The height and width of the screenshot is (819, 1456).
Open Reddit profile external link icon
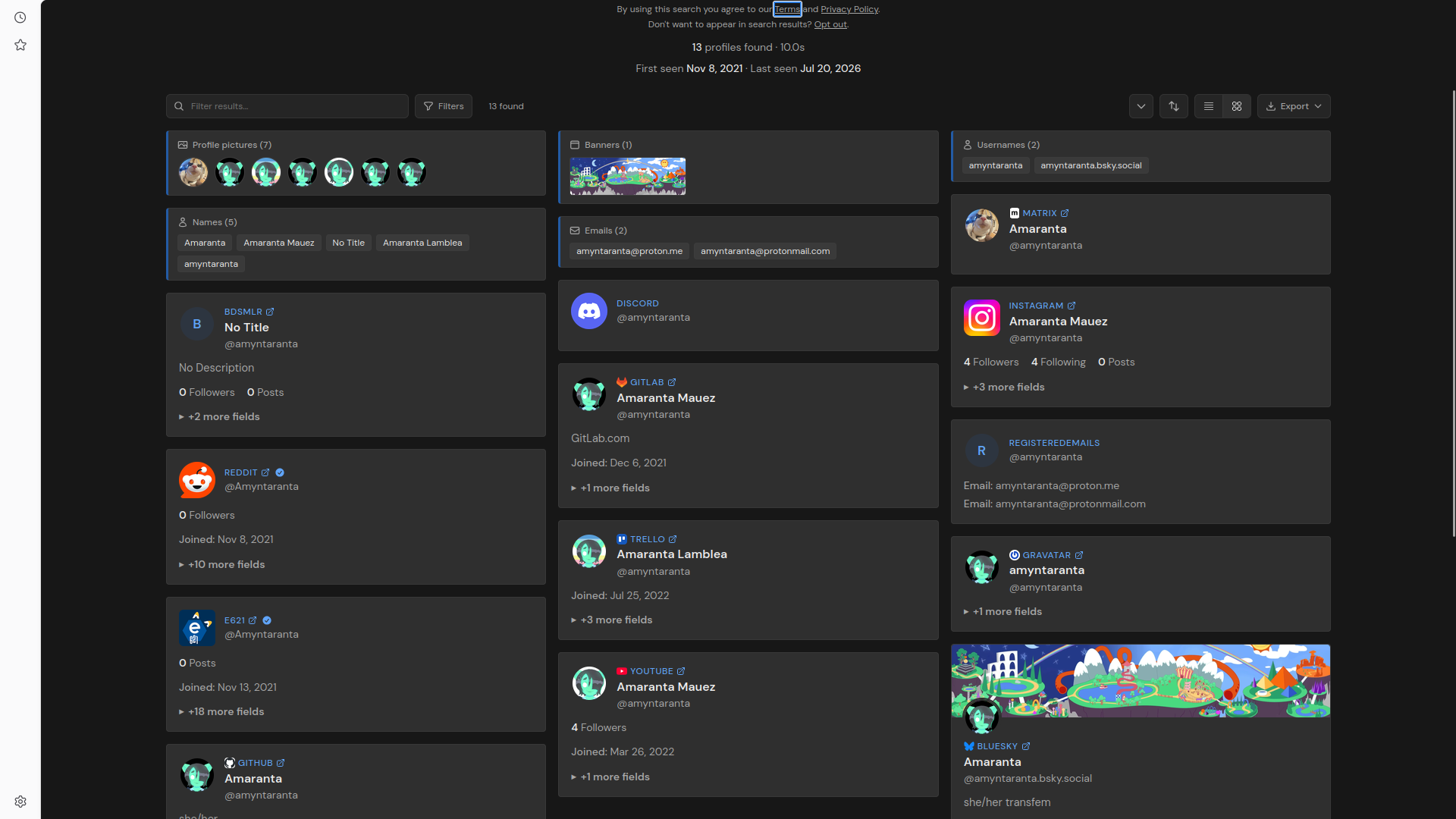tap(265, 472)
